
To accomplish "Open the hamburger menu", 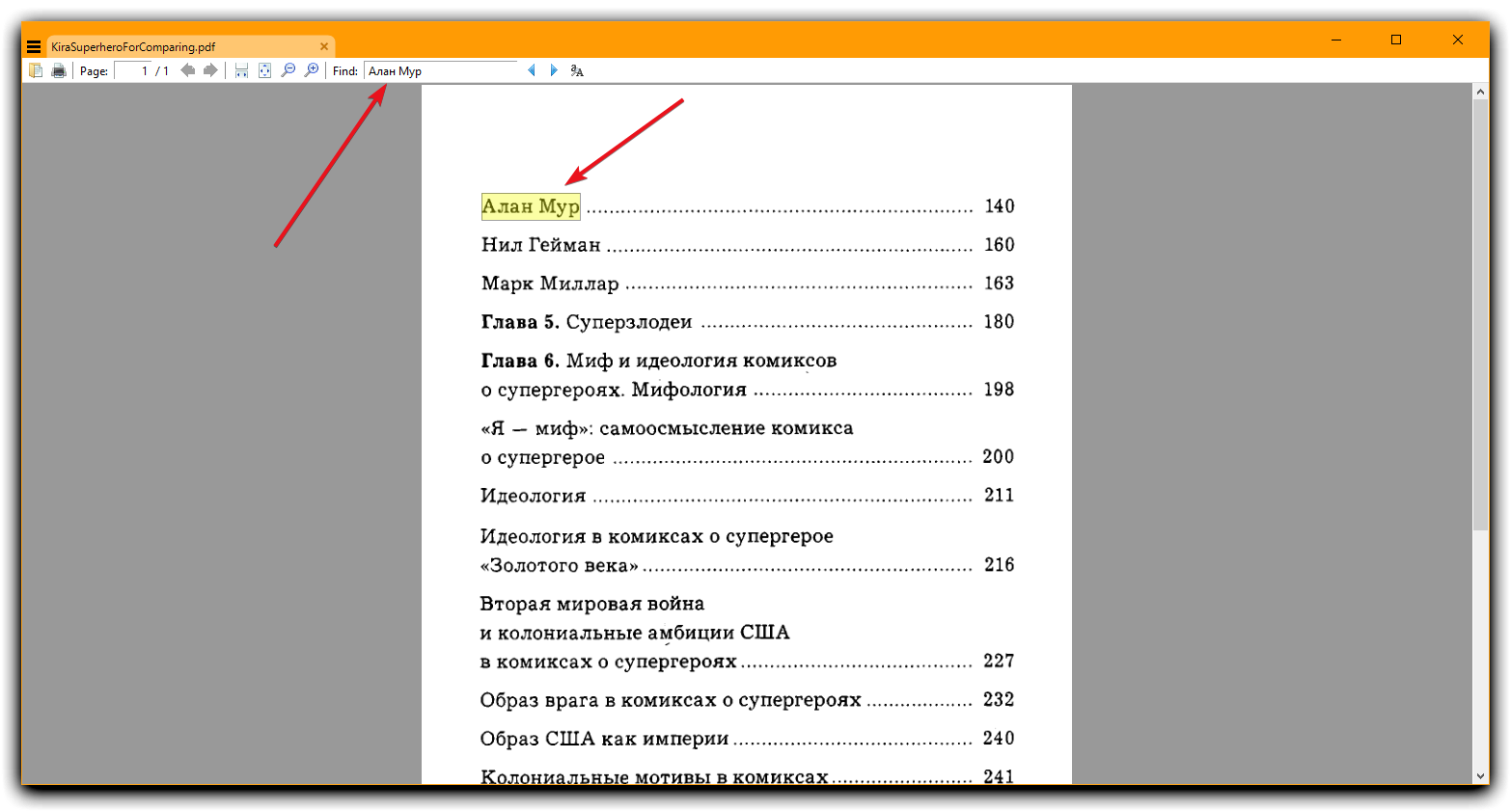I will tap(34, 46).
